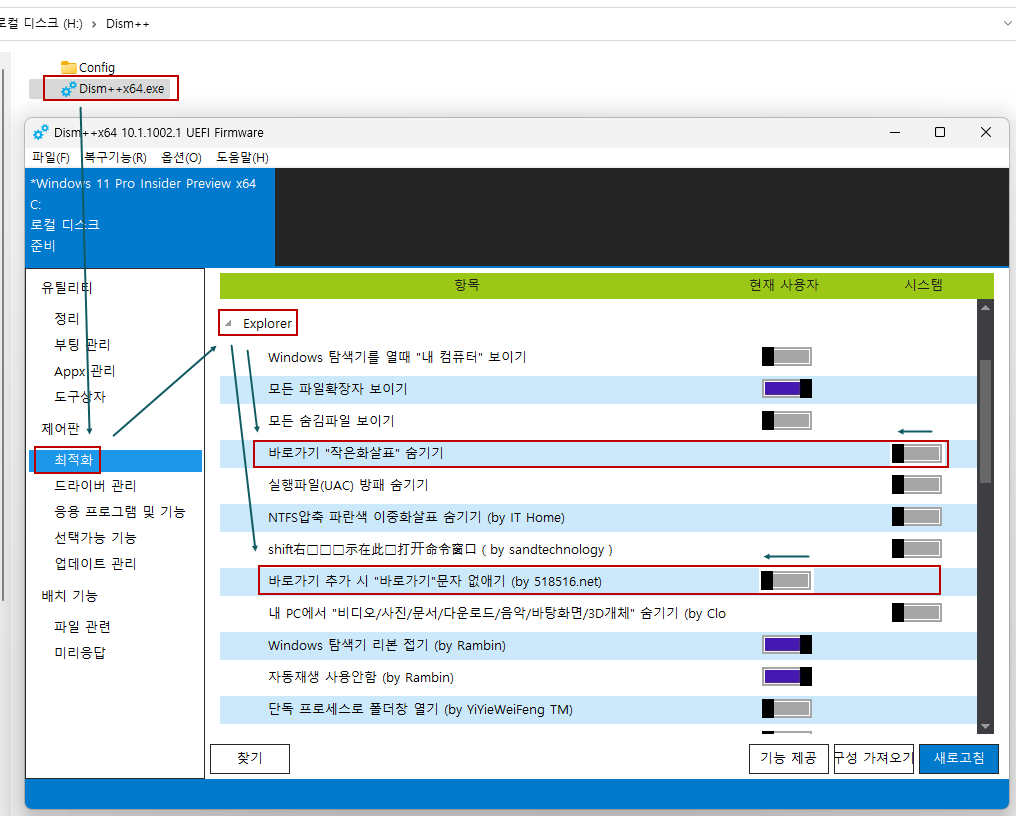Disable 'Windows 탐색기 리본 접기' switch

[787, 645]
